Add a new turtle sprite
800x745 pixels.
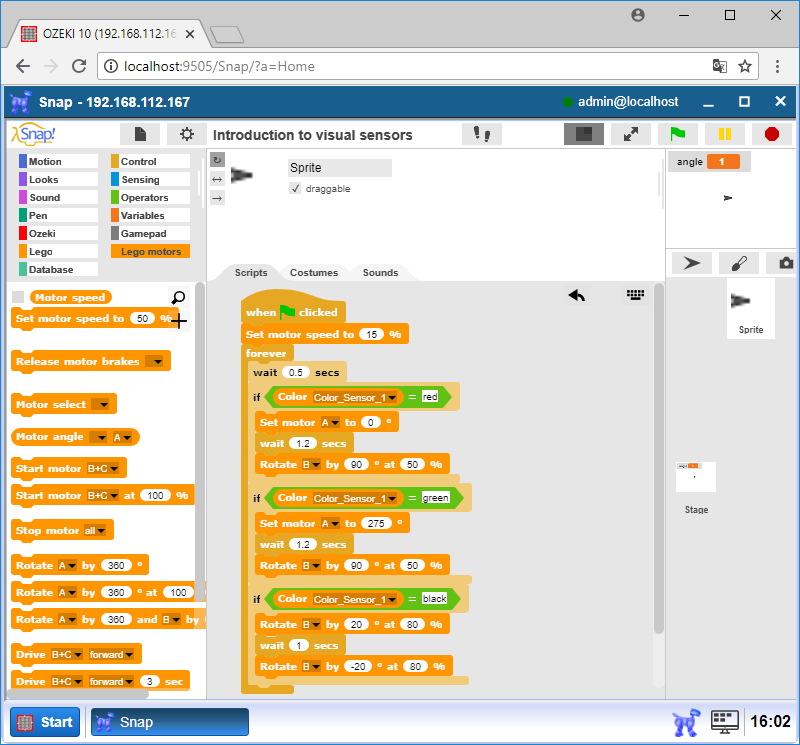click(x=691, y=263)
